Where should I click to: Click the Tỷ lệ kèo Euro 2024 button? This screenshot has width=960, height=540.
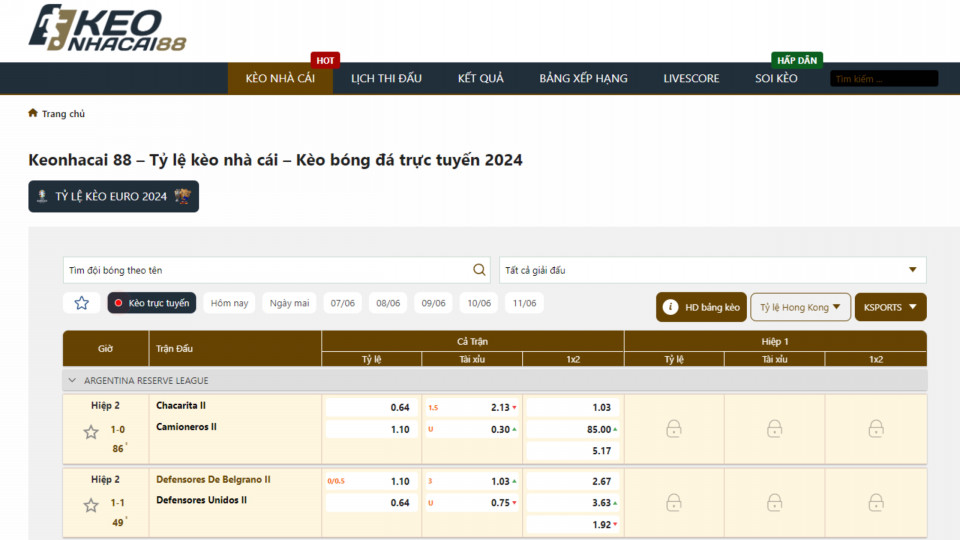point(113,196)
